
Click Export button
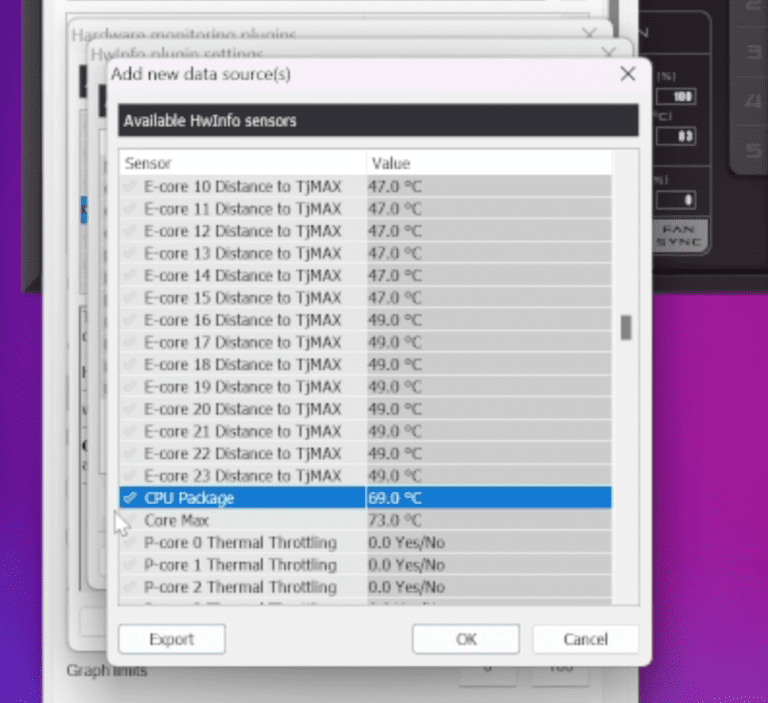click(172, 639)
